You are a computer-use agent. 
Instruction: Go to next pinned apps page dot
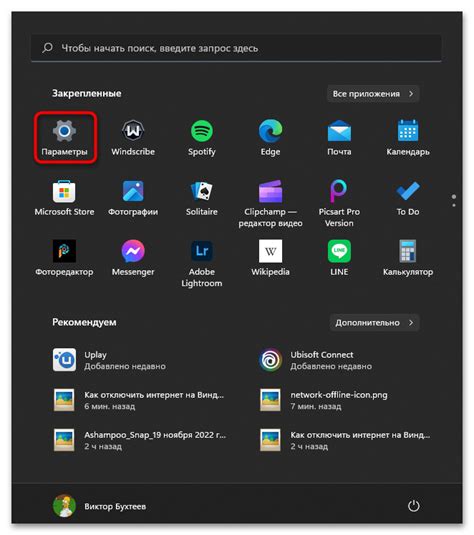454,205
